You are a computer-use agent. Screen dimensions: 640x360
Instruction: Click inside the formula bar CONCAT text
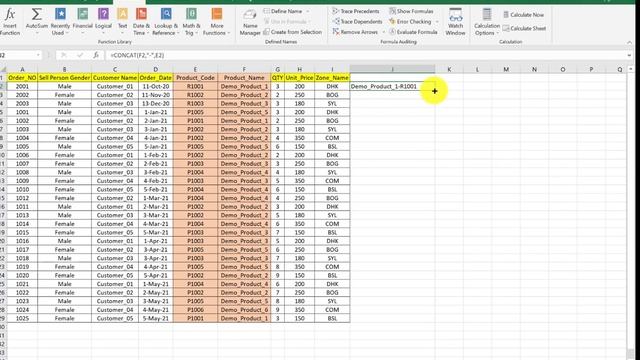point(137,55)
